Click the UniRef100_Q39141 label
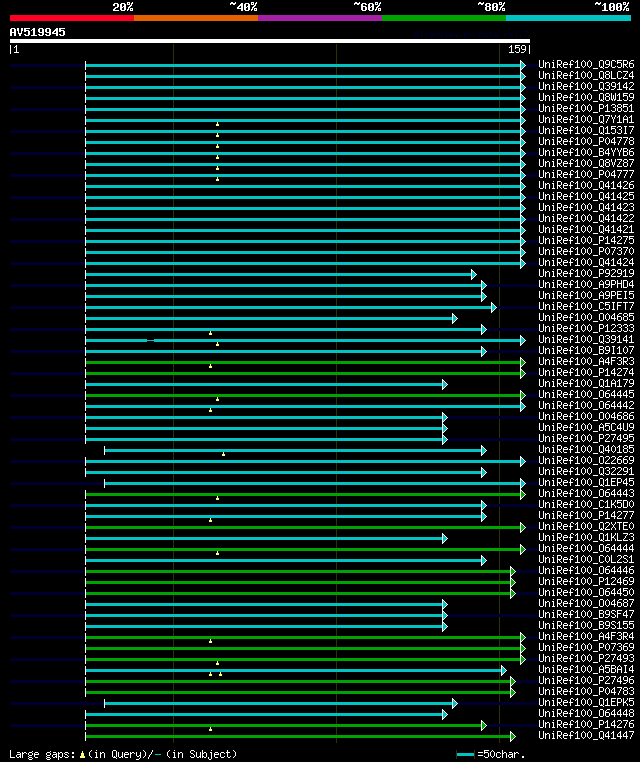This screenshot has height=762, width=640. click(x=586, y=339)
